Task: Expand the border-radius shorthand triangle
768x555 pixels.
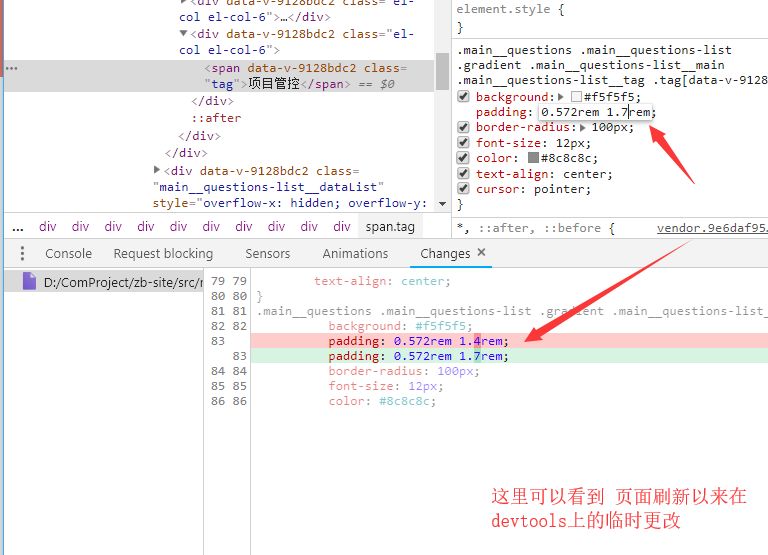Action: pos(582,128)
